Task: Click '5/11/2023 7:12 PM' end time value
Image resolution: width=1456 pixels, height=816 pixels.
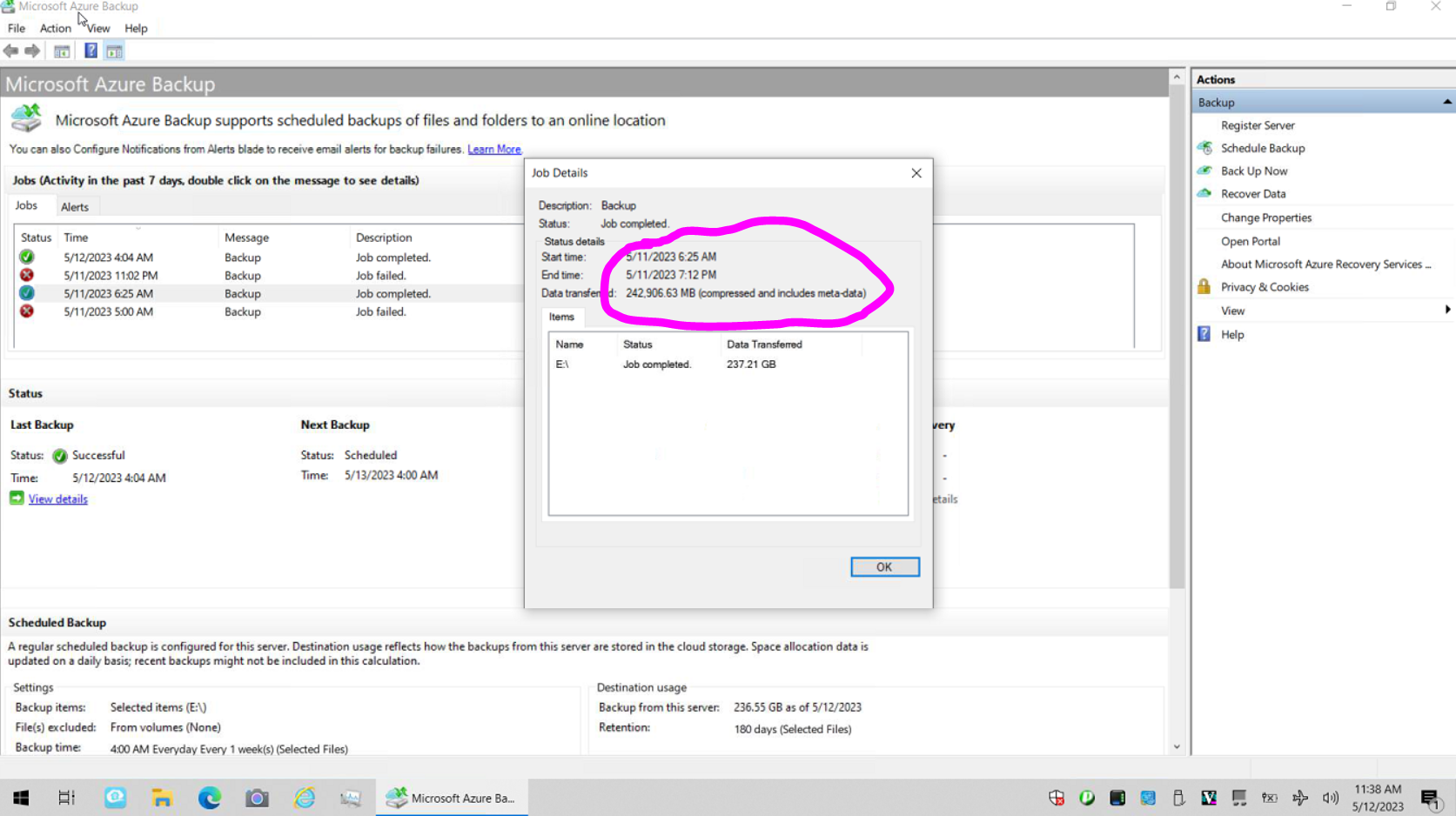Action: click(671, 275)
